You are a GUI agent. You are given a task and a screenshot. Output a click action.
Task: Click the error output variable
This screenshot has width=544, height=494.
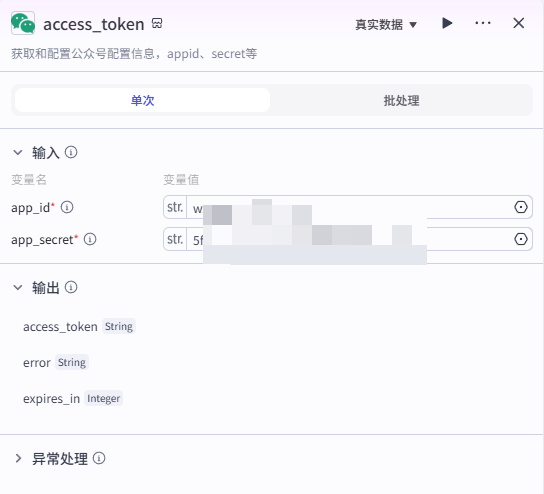pyautogui.click(x=37, y=363)
